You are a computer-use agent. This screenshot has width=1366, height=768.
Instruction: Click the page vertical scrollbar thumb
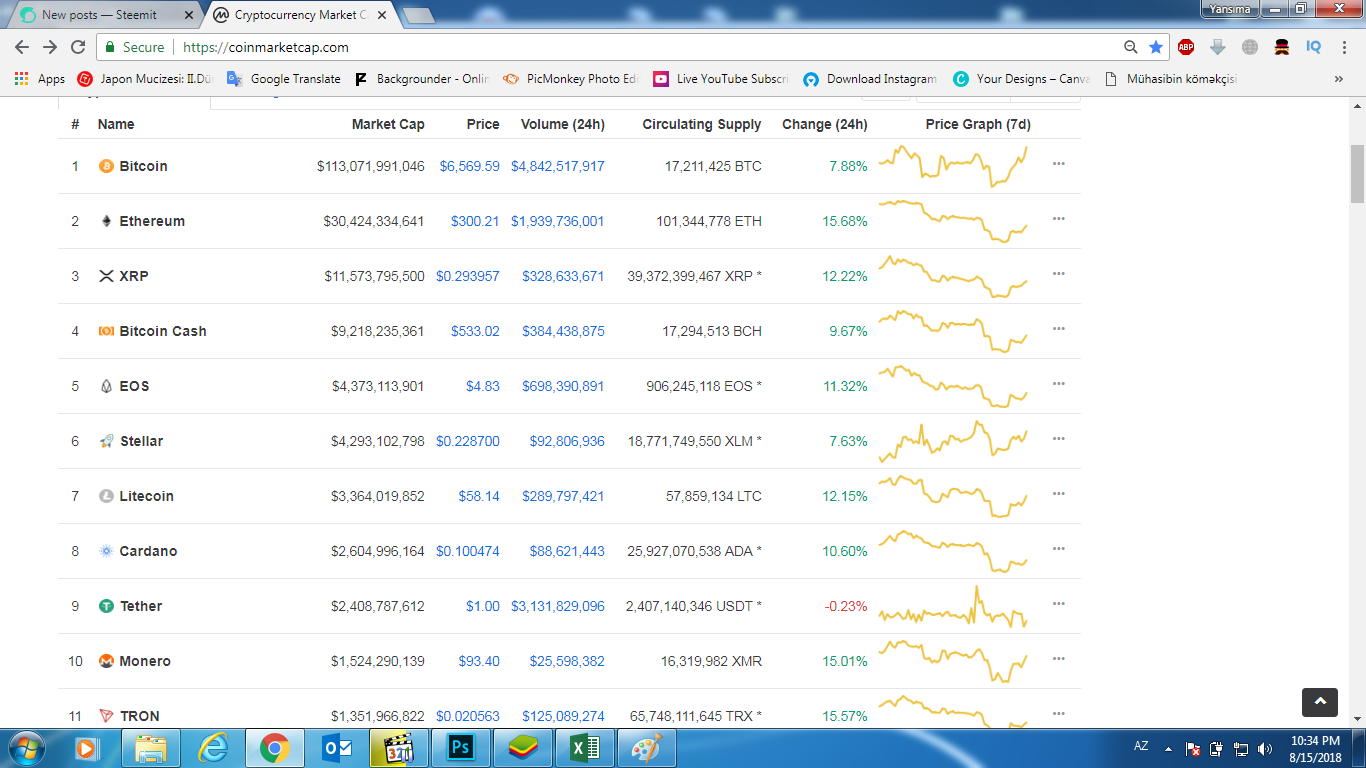tap(1357, 174)
